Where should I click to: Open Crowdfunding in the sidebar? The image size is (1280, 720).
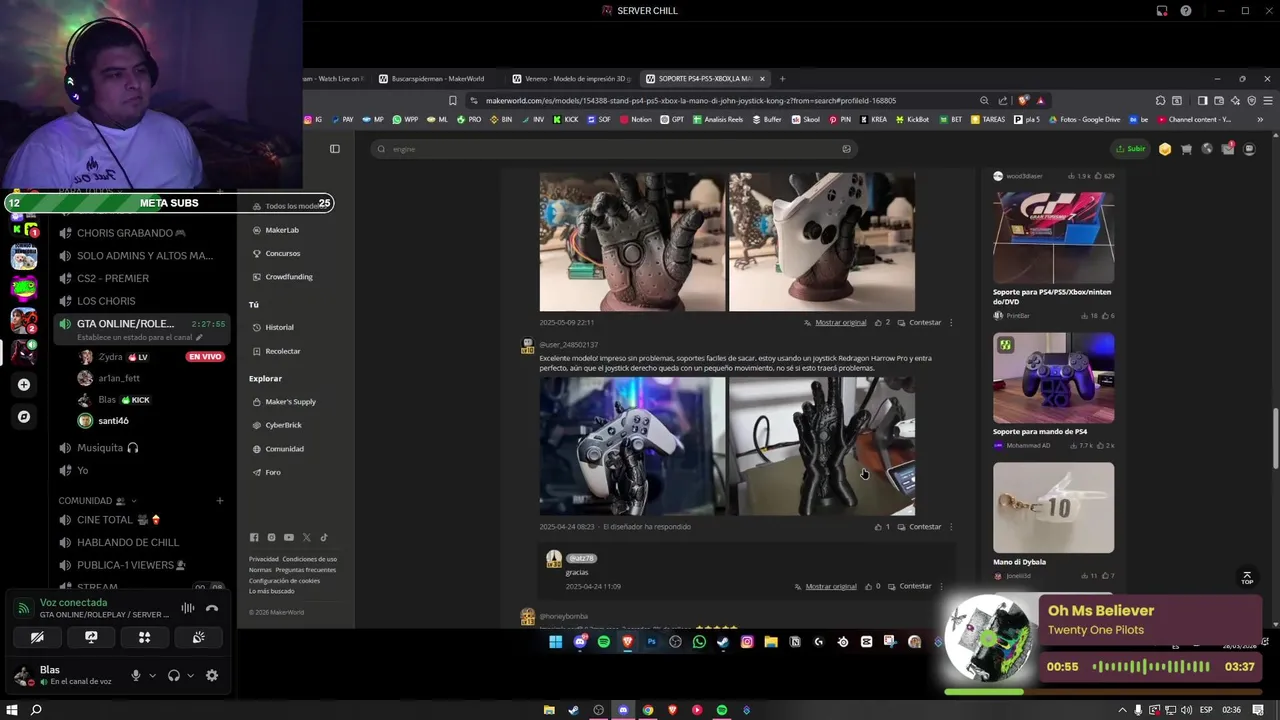click(x=288, y=277)
